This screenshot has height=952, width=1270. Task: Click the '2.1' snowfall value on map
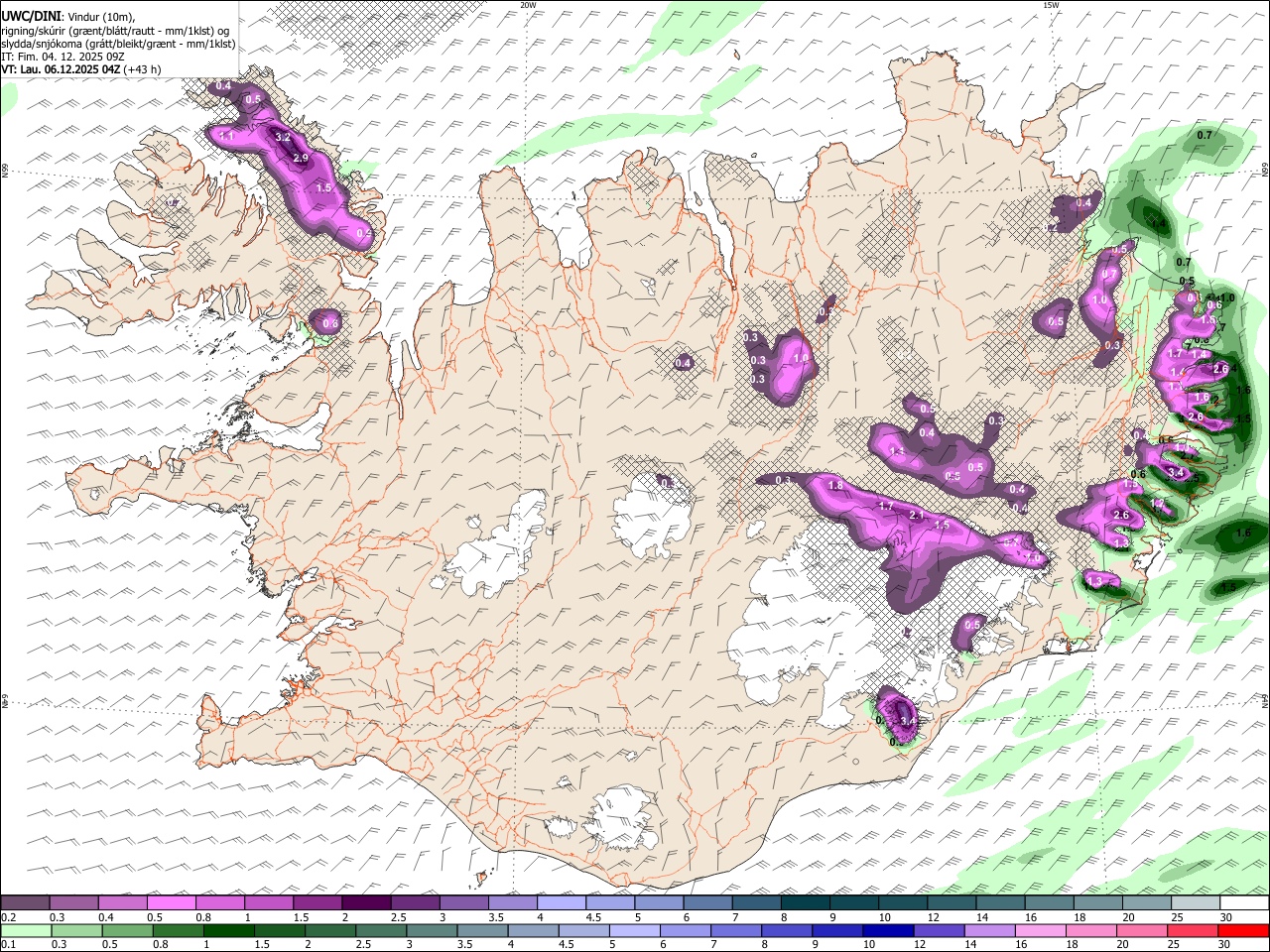click(x=917, y=516)
